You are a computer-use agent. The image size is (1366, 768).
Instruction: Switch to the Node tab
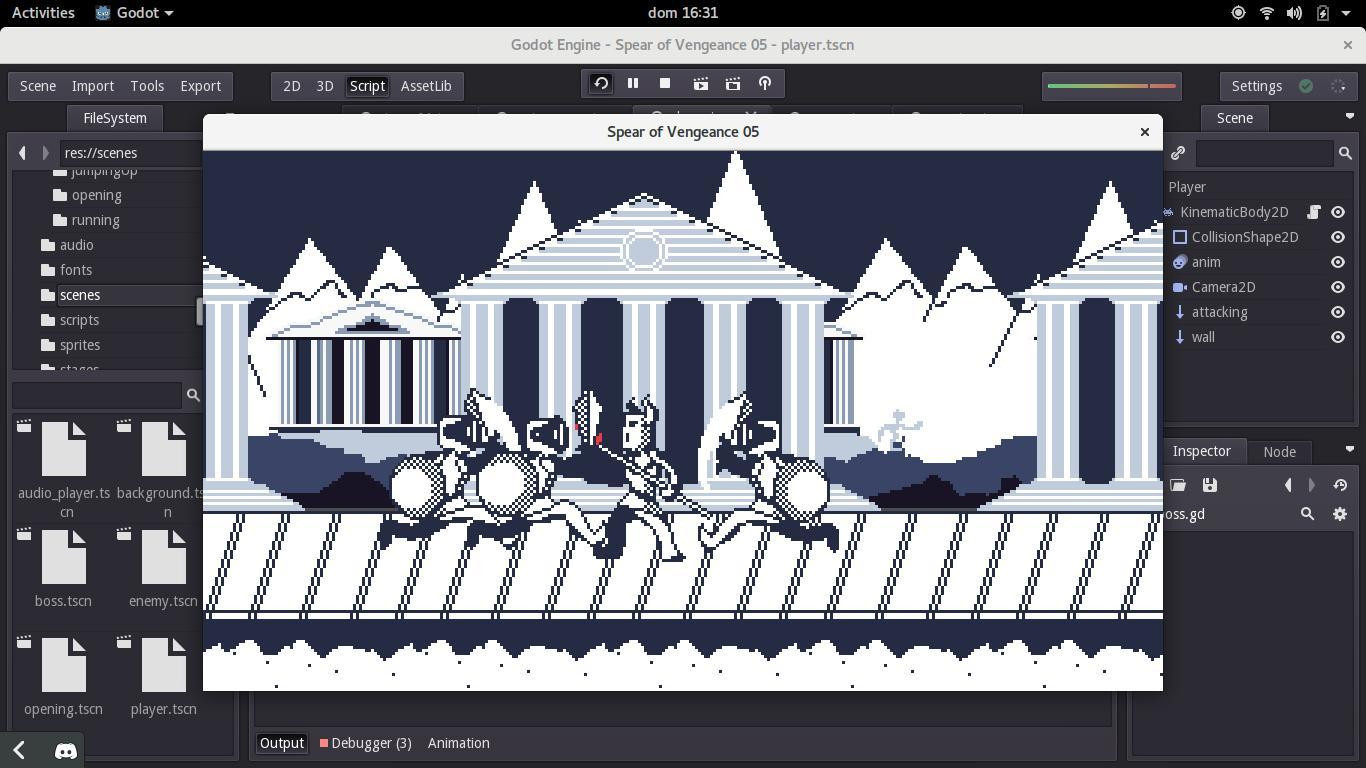(x=1279, y=451)
